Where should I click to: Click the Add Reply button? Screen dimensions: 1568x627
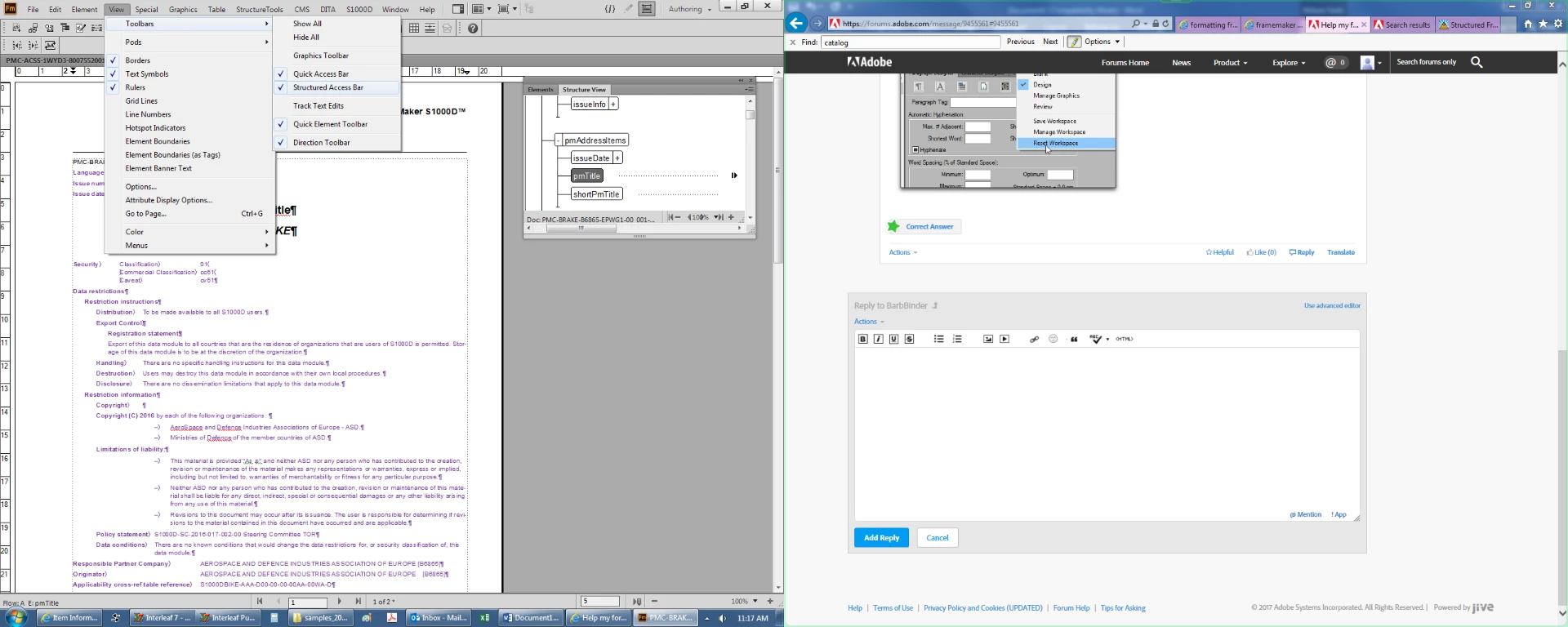coord(881,538)
